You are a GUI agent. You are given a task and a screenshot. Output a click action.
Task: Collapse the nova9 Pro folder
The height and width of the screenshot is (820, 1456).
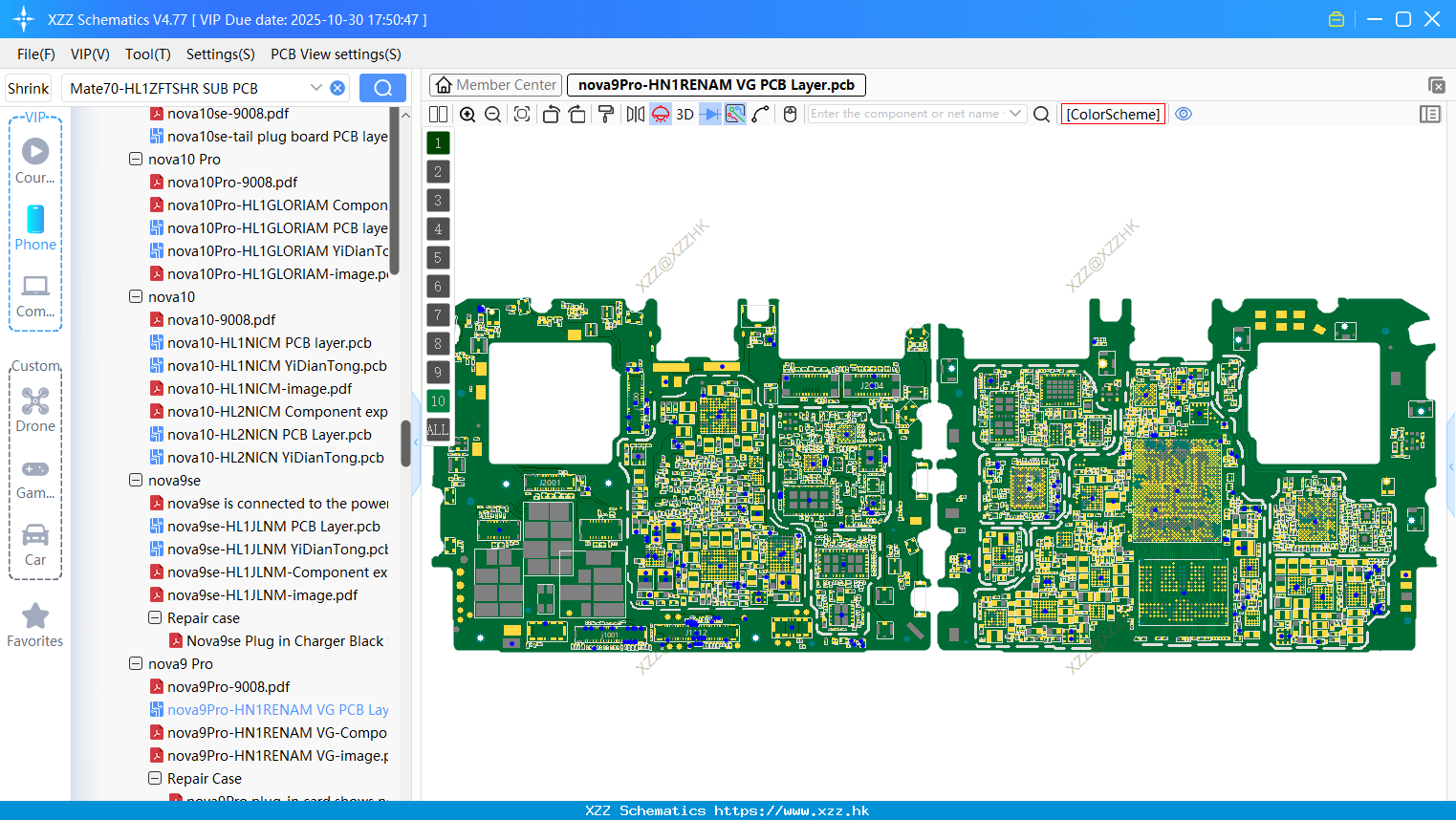click(x=136, y=663)
